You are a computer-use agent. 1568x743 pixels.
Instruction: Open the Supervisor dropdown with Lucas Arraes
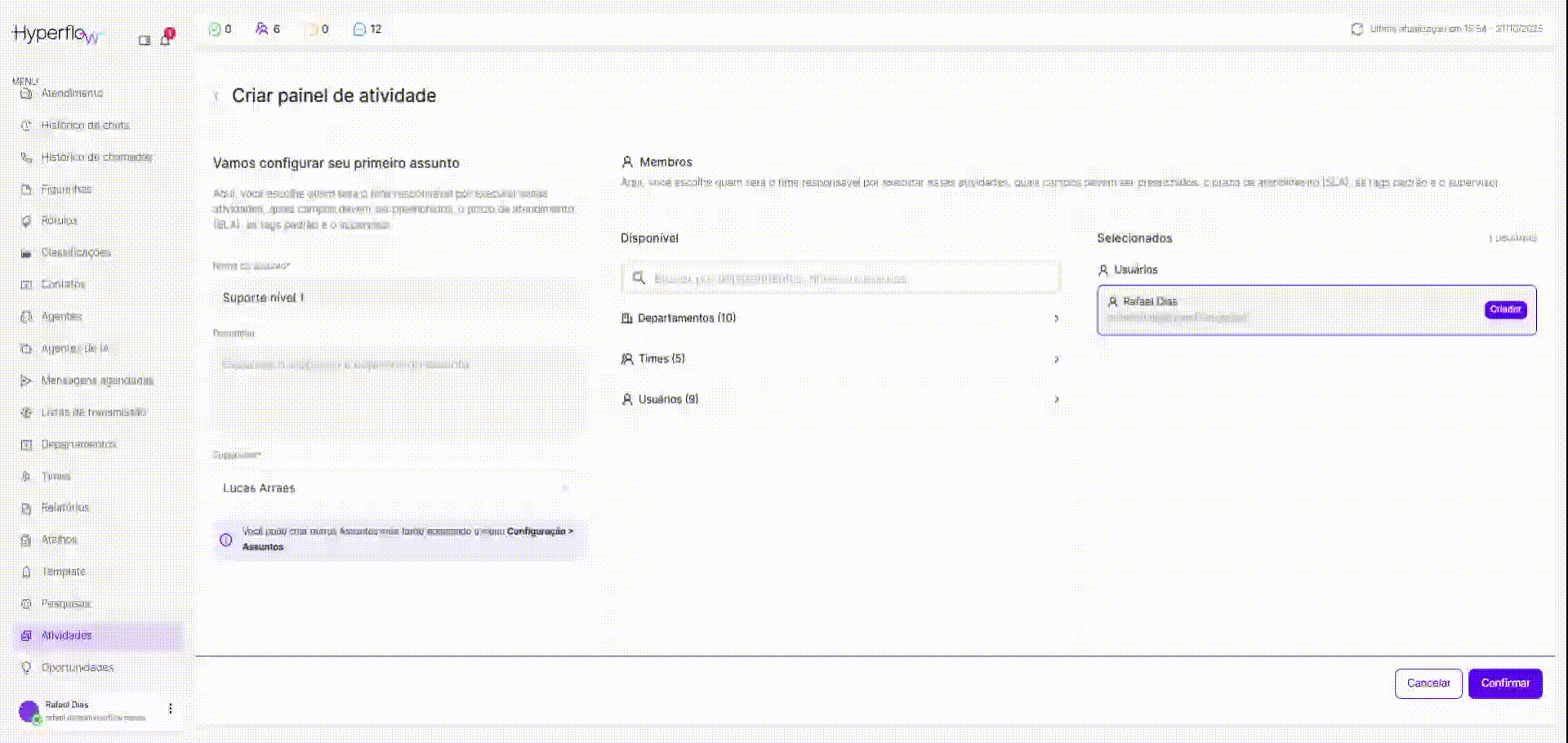pos(397,488)
